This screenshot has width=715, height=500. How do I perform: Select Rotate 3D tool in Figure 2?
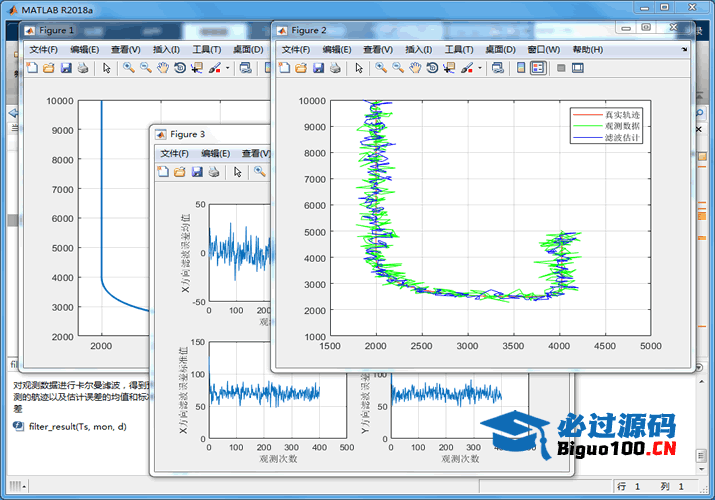(x=432, y=68)
